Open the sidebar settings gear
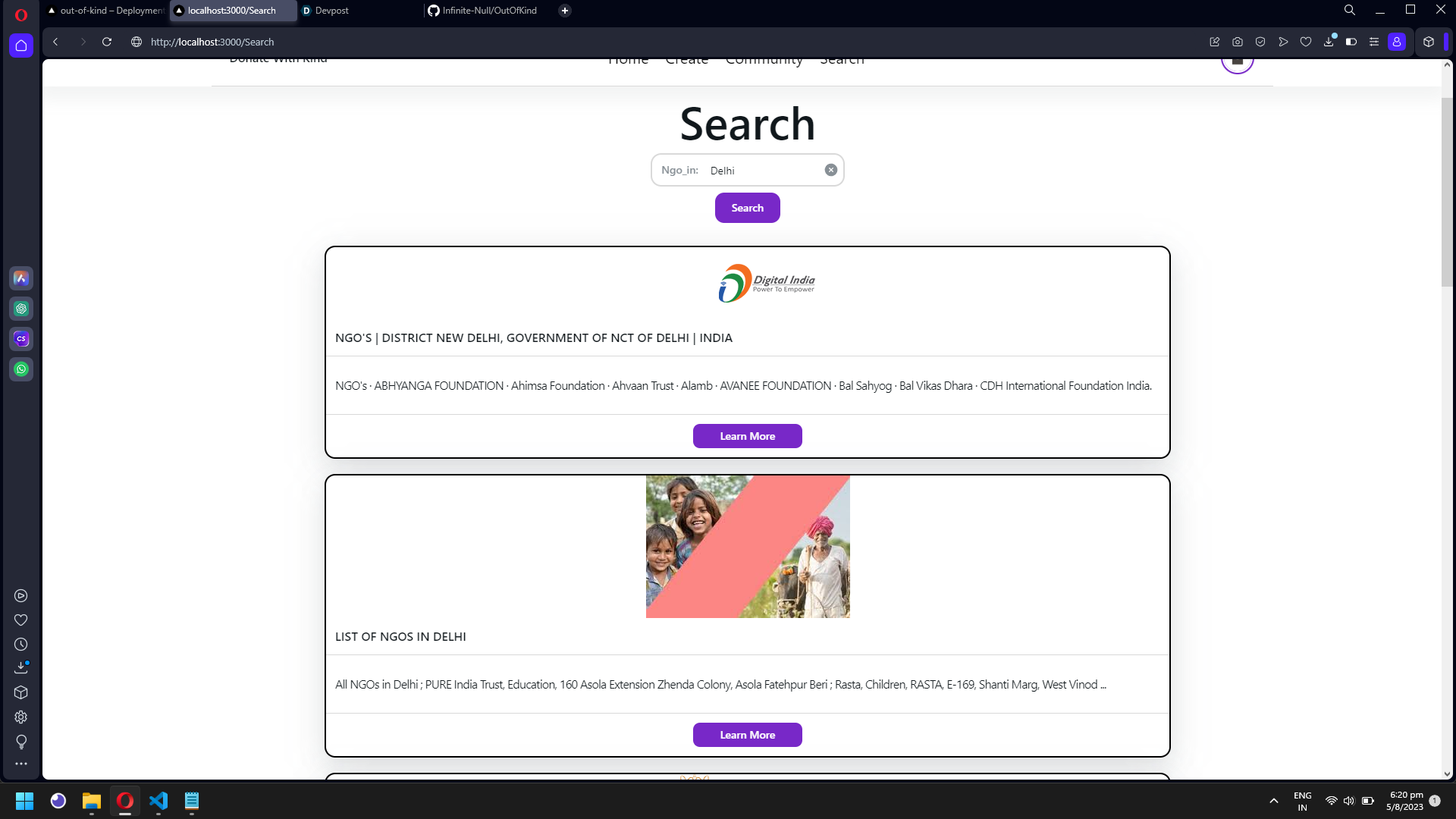Viewport: 1456px width, 819px height. (21, 717)
